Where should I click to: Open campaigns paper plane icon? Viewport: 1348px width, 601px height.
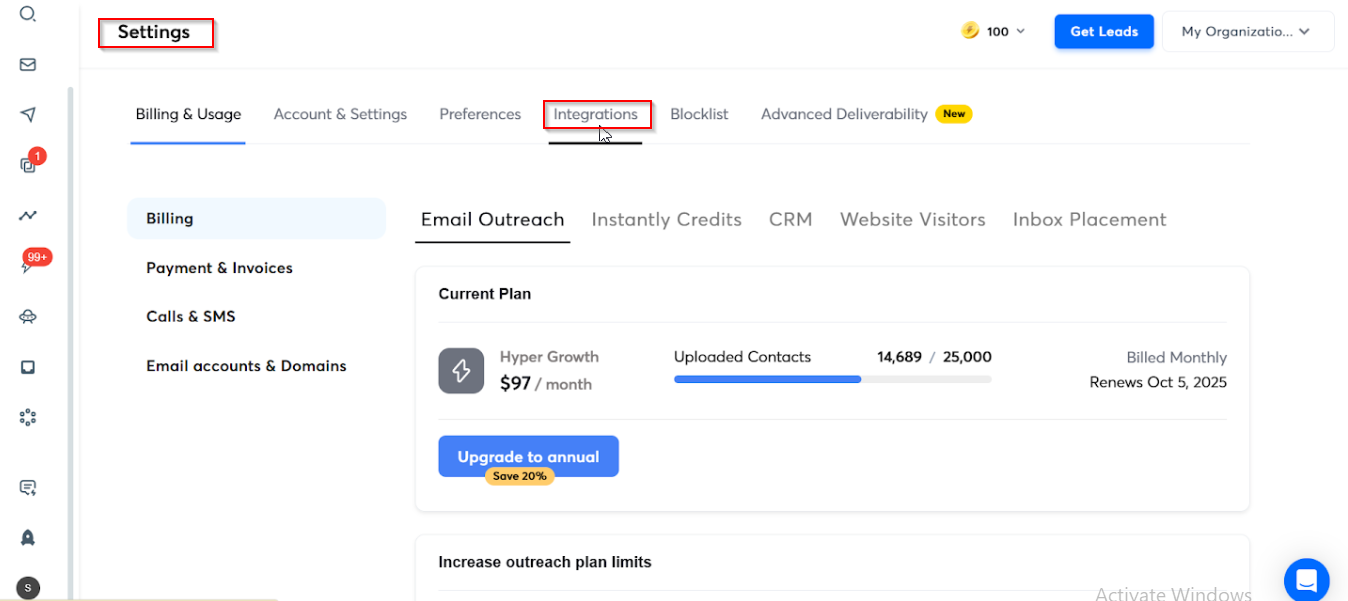[28, 115]
